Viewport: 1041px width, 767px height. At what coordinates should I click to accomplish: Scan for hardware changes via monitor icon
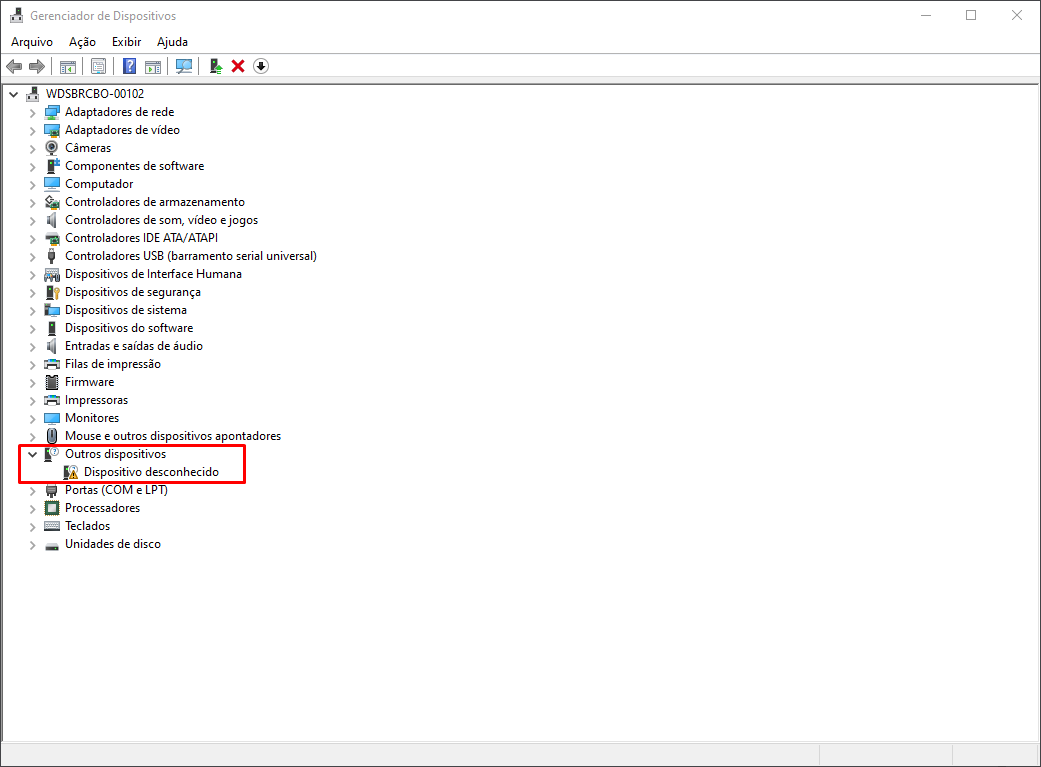(x=184, y=66)
